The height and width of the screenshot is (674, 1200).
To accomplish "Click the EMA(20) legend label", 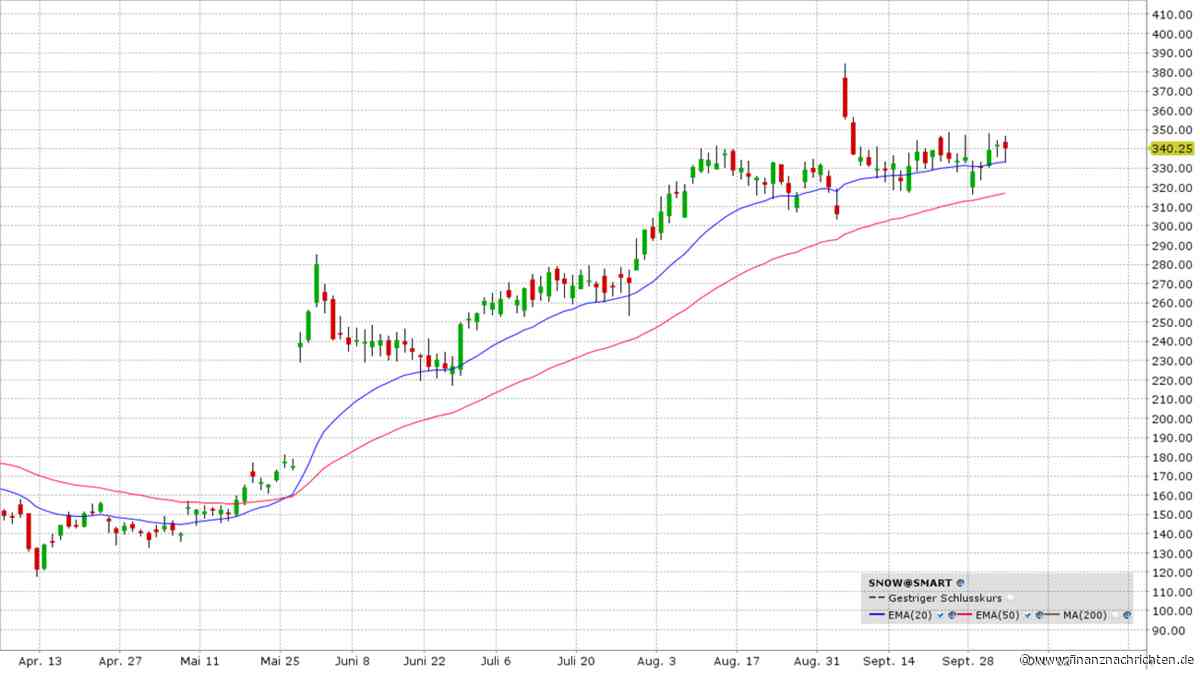I will coord(909,615).
